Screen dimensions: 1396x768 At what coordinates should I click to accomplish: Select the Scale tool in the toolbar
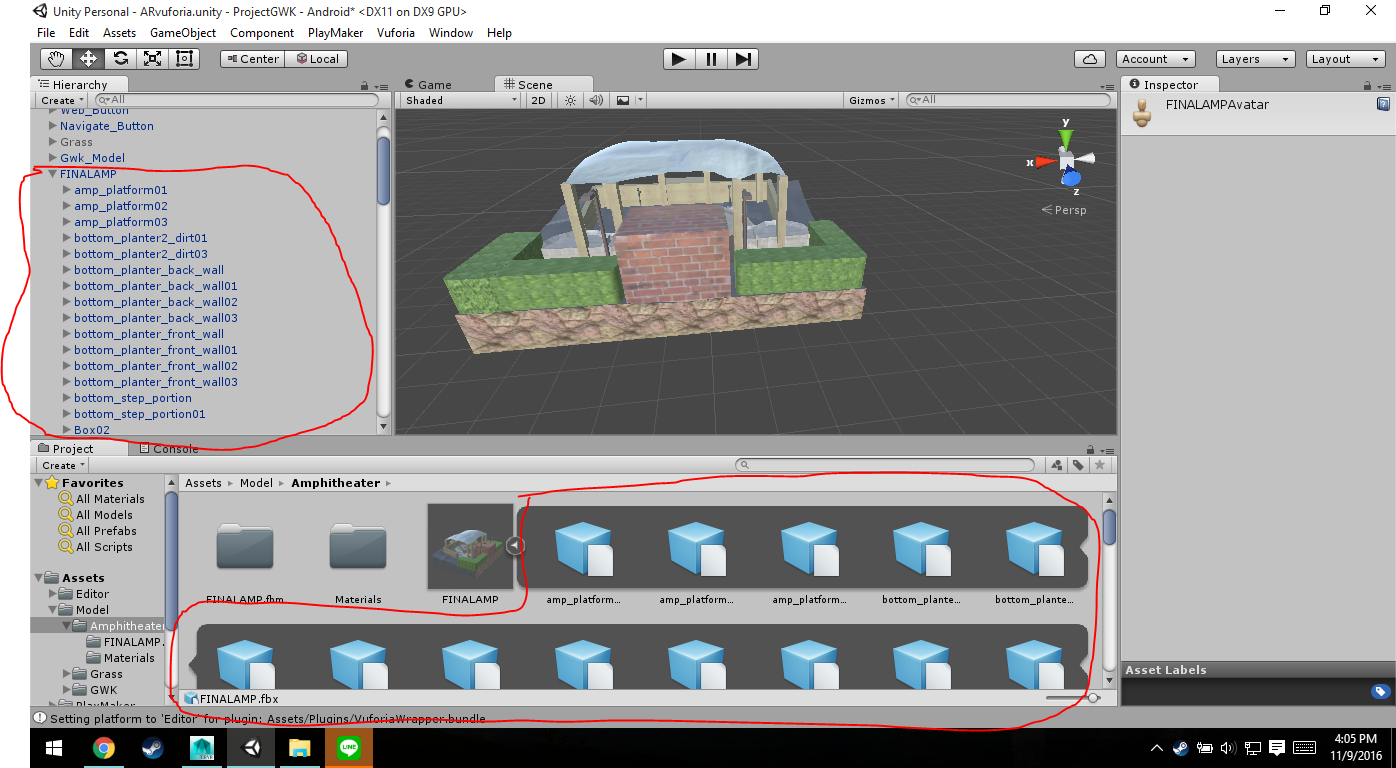(152, 59)
